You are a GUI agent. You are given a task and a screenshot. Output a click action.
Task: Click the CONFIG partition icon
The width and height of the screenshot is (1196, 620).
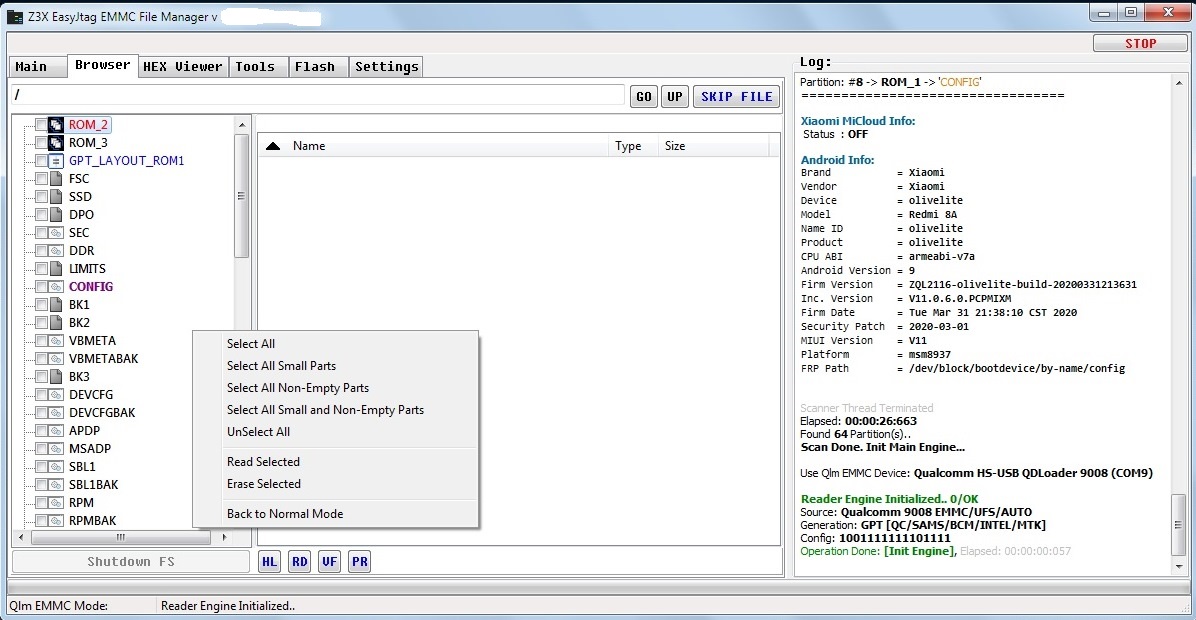(56, 287)
